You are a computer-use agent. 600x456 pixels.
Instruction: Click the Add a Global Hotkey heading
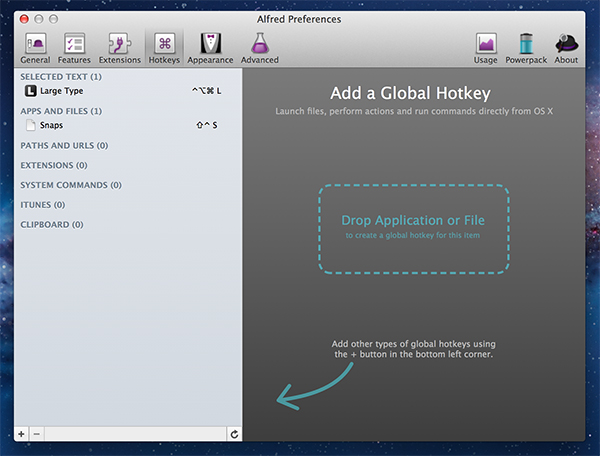click(x=410, y=93)
